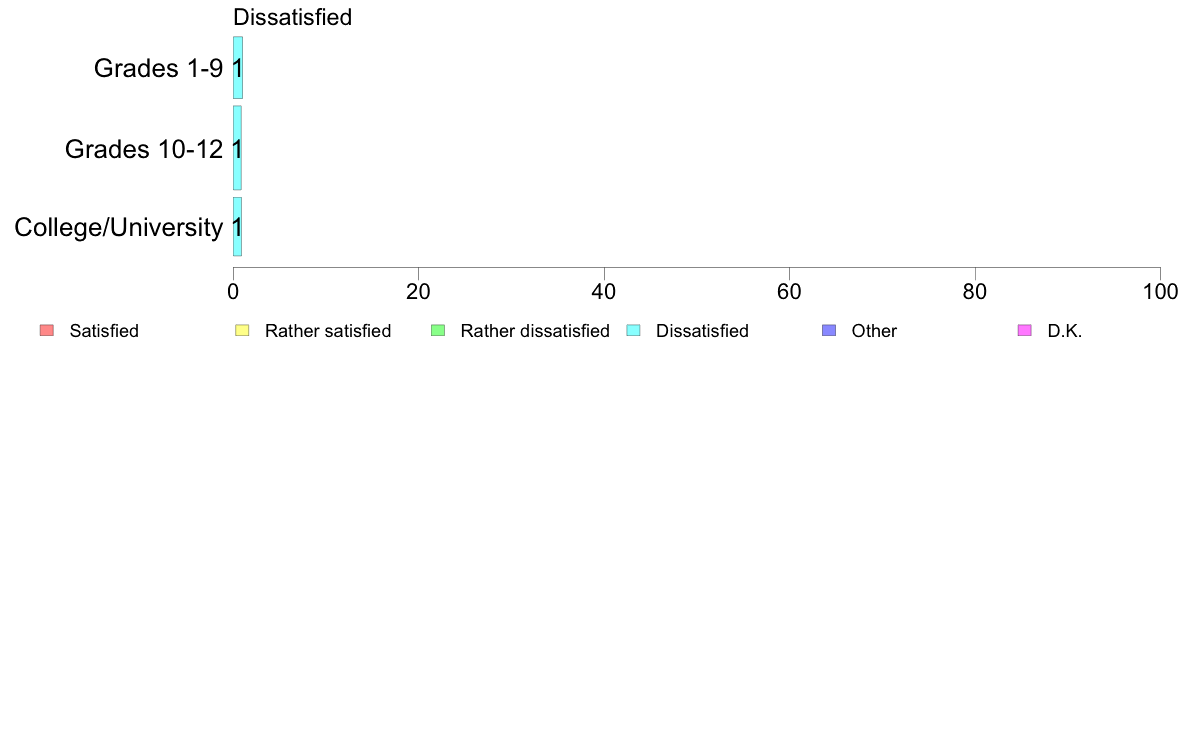Image resolution: width=1188 pixels, height=736 pixels.
Task: Select the Grades 10-12 cyan bar
Action: coord(237,148)
